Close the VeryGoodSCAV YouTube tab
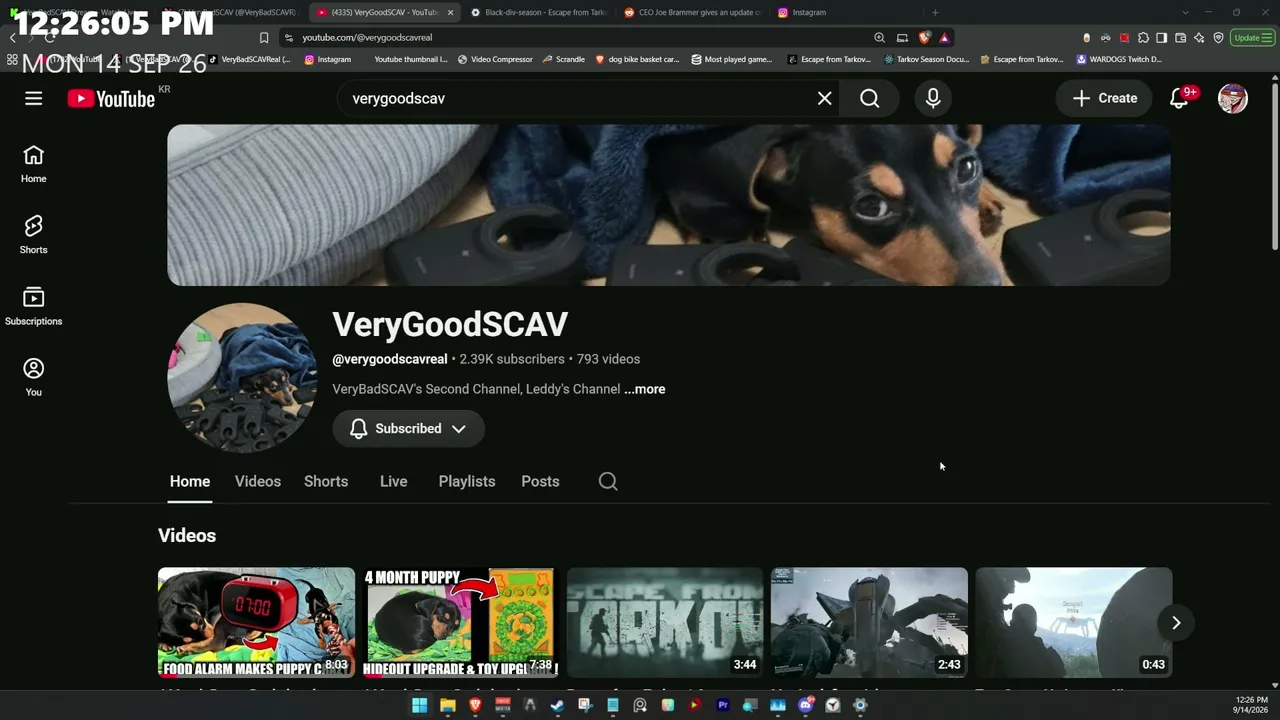1280x720 pixels. (450, 12)
